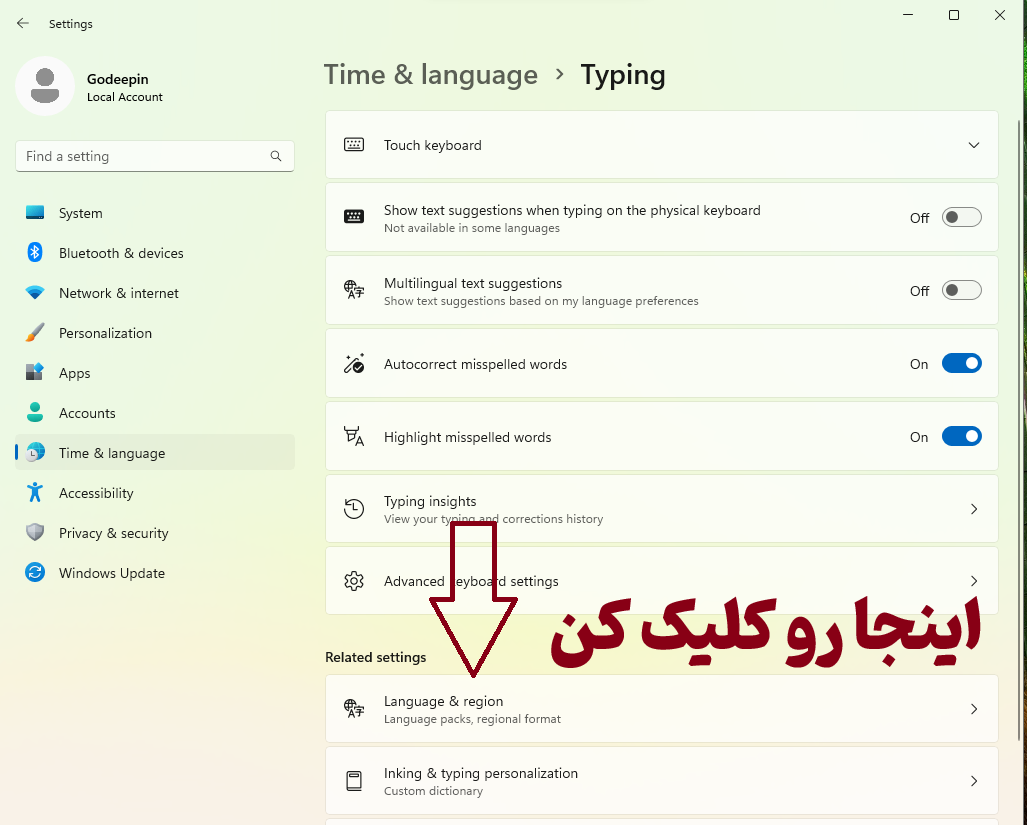This screenshot has width=1027, height=825.
Task: Minimize the Settings window
Action: [908, 15]
